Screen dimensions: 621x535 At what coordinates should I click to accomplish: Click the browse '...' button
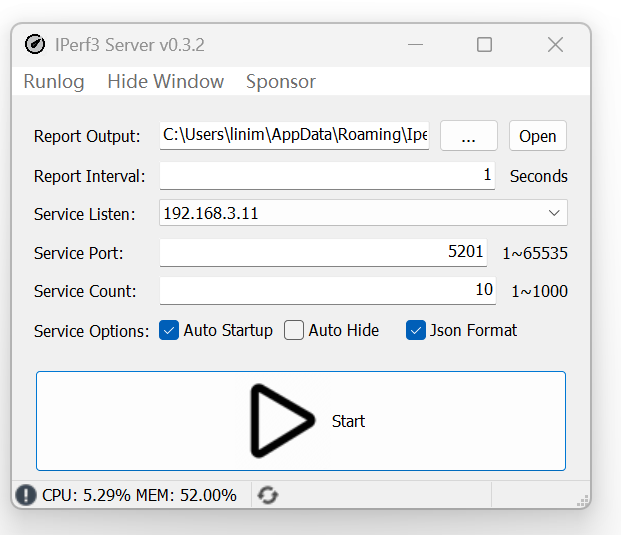[469, 137]
